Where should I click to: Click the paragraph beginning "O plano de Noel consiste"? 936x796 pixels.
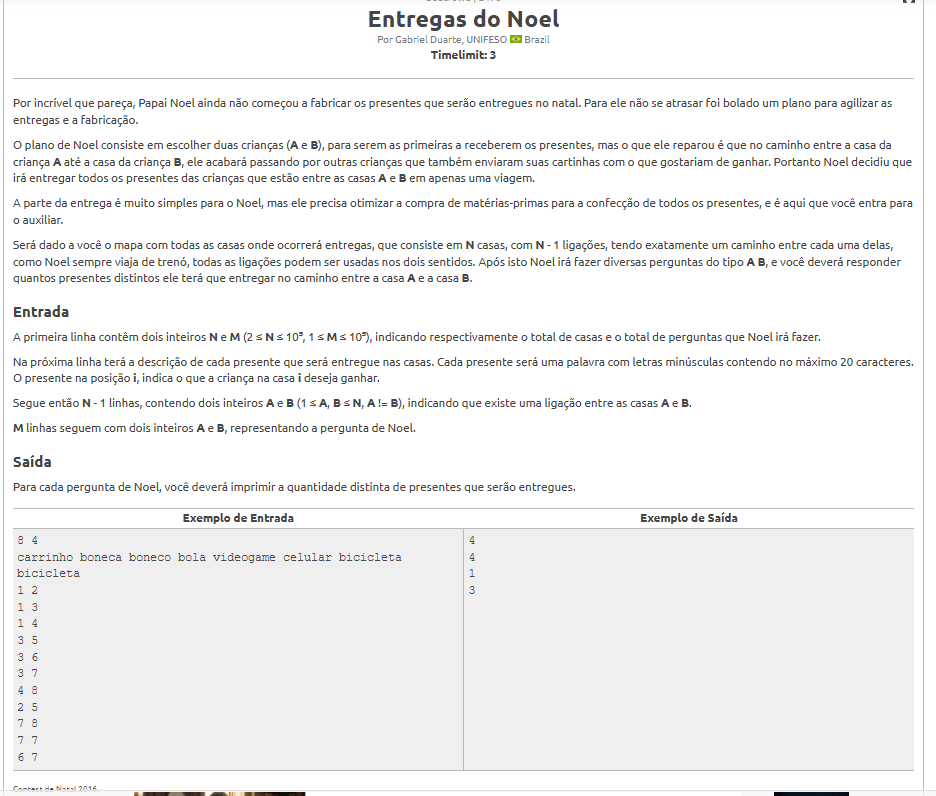coord(463,161)
